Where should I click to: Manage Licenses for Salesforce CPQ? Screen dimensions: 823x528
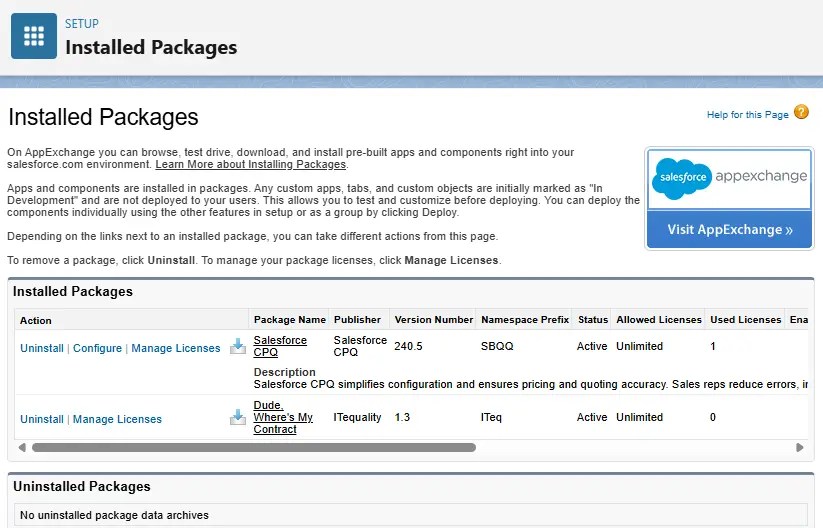pyautogui.click(x=176, y=348)
